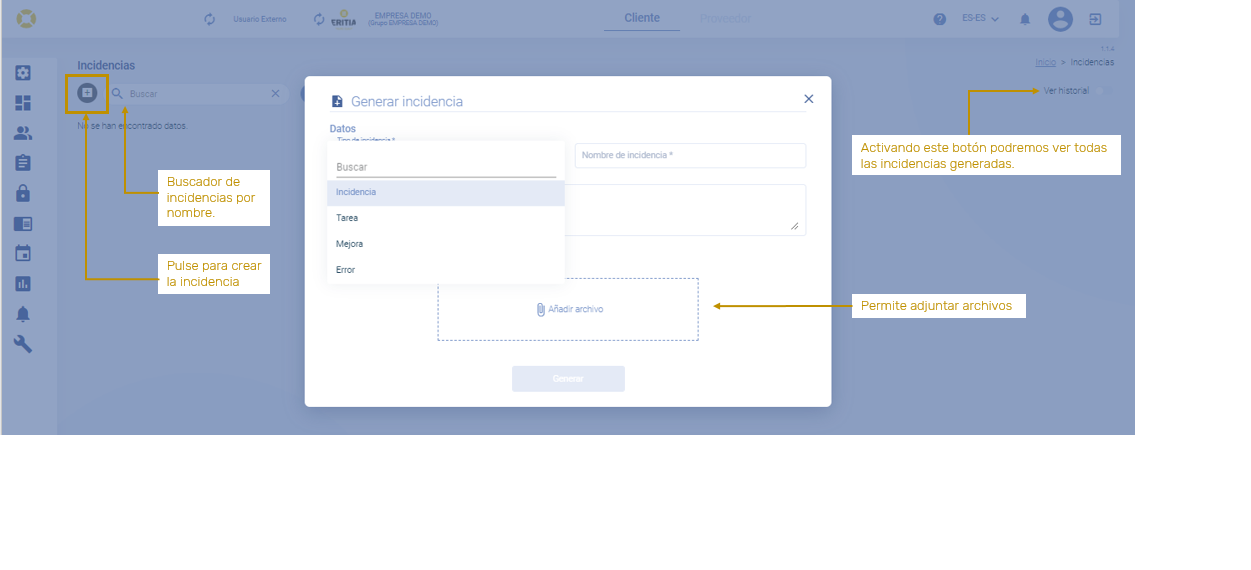
Task: Click the padlock icon in sidebar
Action: point(23,193)
